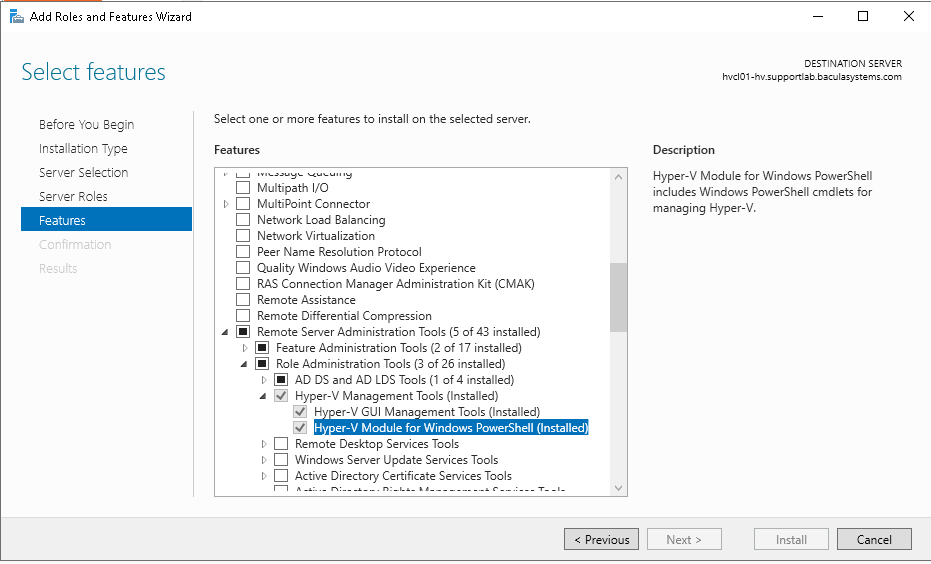This screenshot has width=931, height=564.
Task: Select RAS Connection Manager Administration Kit label
Action: (396, 284)
